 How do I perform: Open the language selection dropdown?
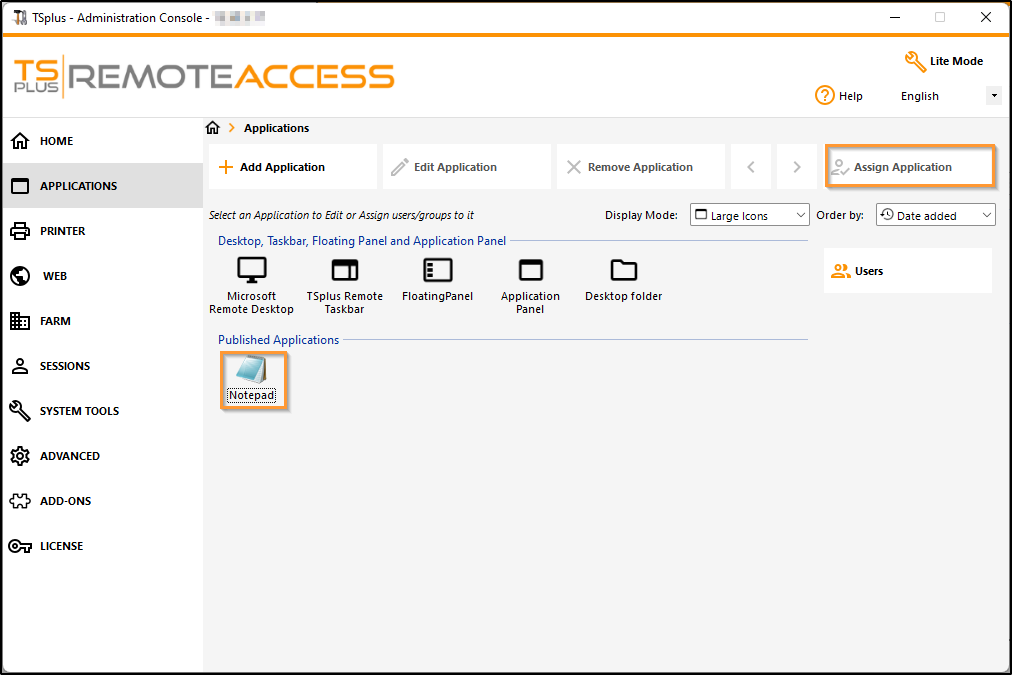click(x=992, y=95)
